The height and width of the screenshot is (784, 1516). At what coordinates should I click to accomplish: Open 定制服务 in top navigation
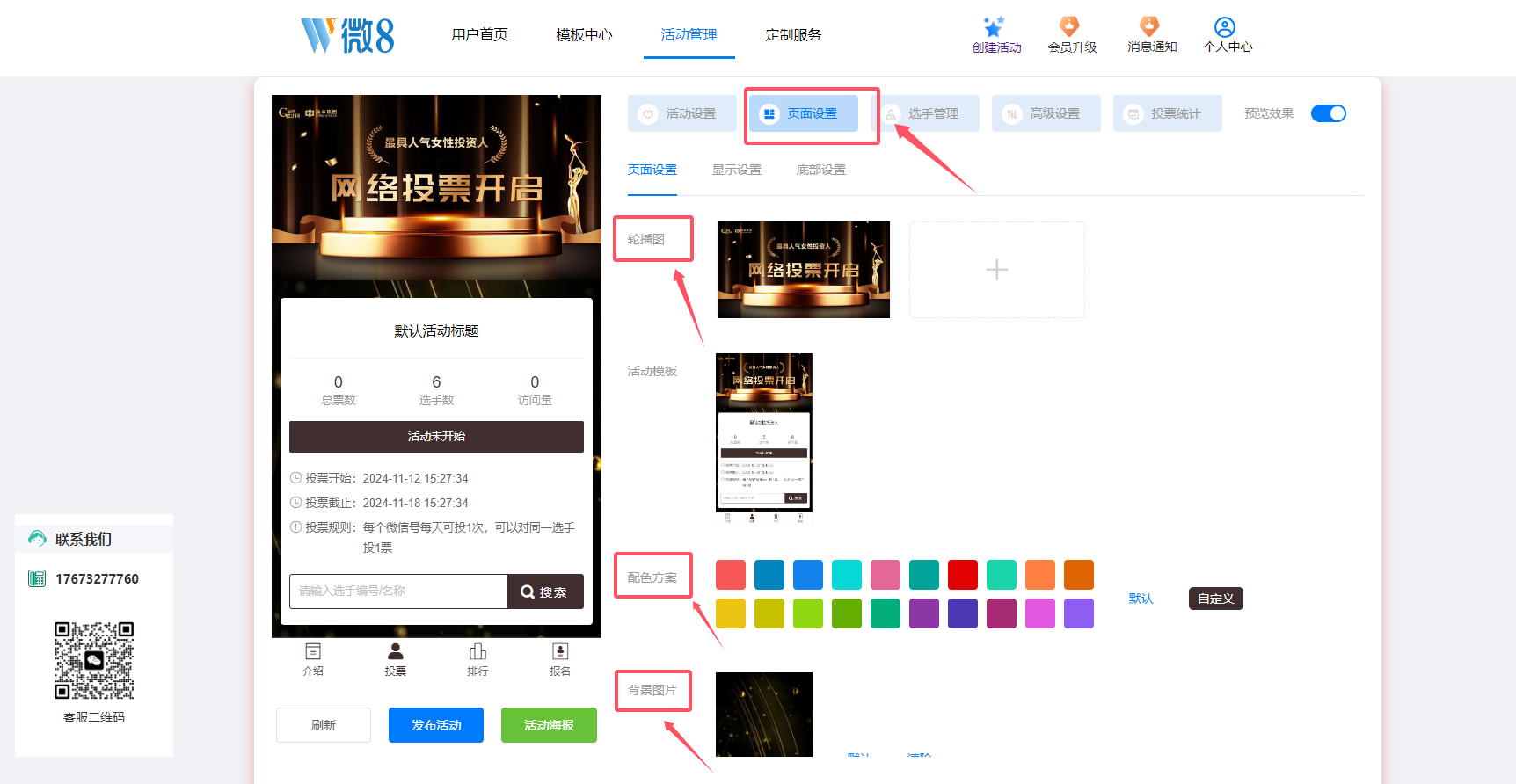pyautogui.click(x=793, y=35)
